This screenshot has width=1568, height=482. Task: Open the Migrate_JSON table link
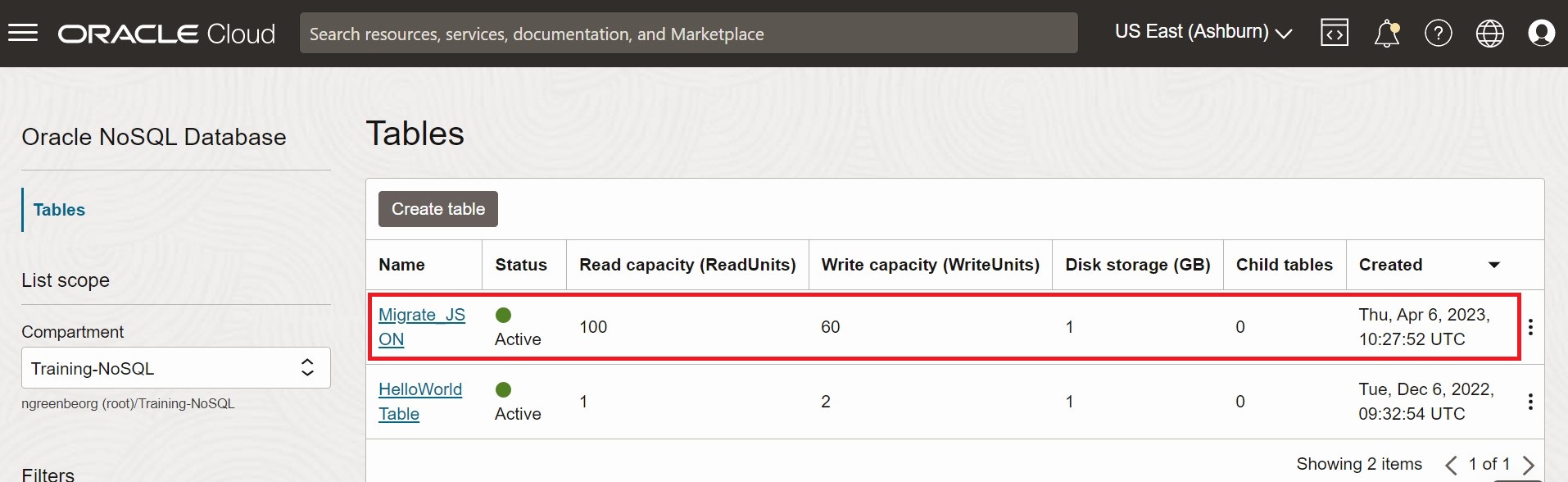422,327
